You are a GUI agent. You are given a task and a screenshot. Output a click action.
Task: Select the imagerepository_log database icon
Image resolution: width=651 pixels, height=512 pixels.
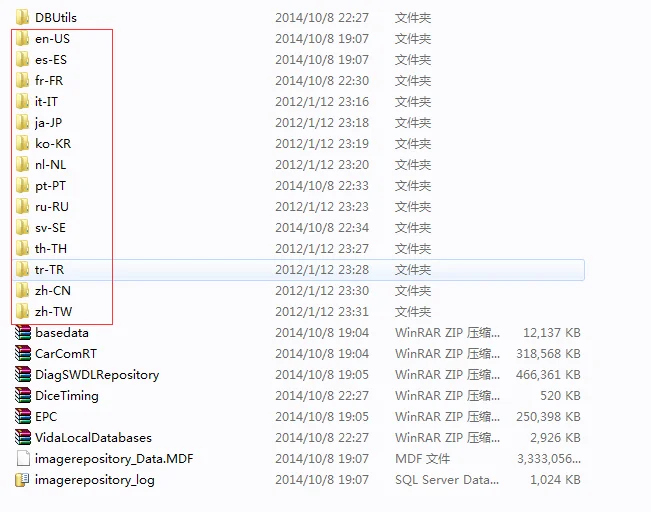(22, 480)
